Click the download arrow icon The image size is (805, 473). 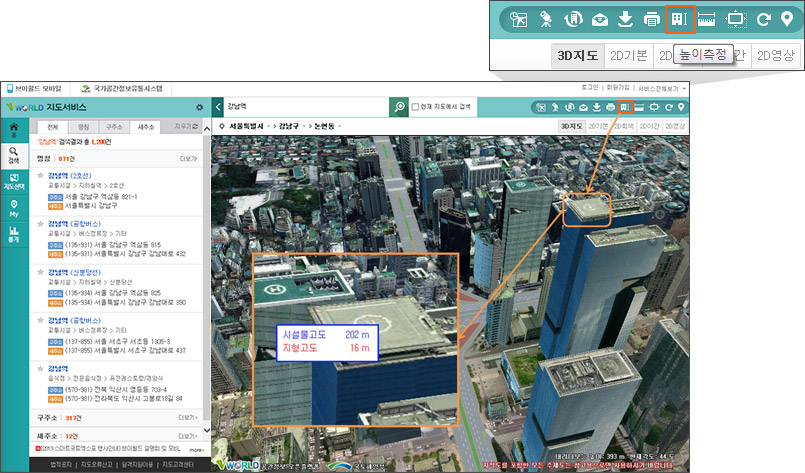pos(597,107)
